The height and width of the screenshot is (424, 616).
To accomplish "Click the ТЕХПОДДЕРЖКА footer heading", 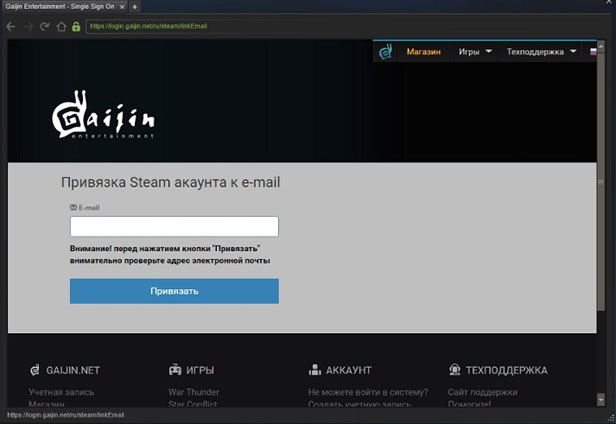I will [x=506, y=370].
